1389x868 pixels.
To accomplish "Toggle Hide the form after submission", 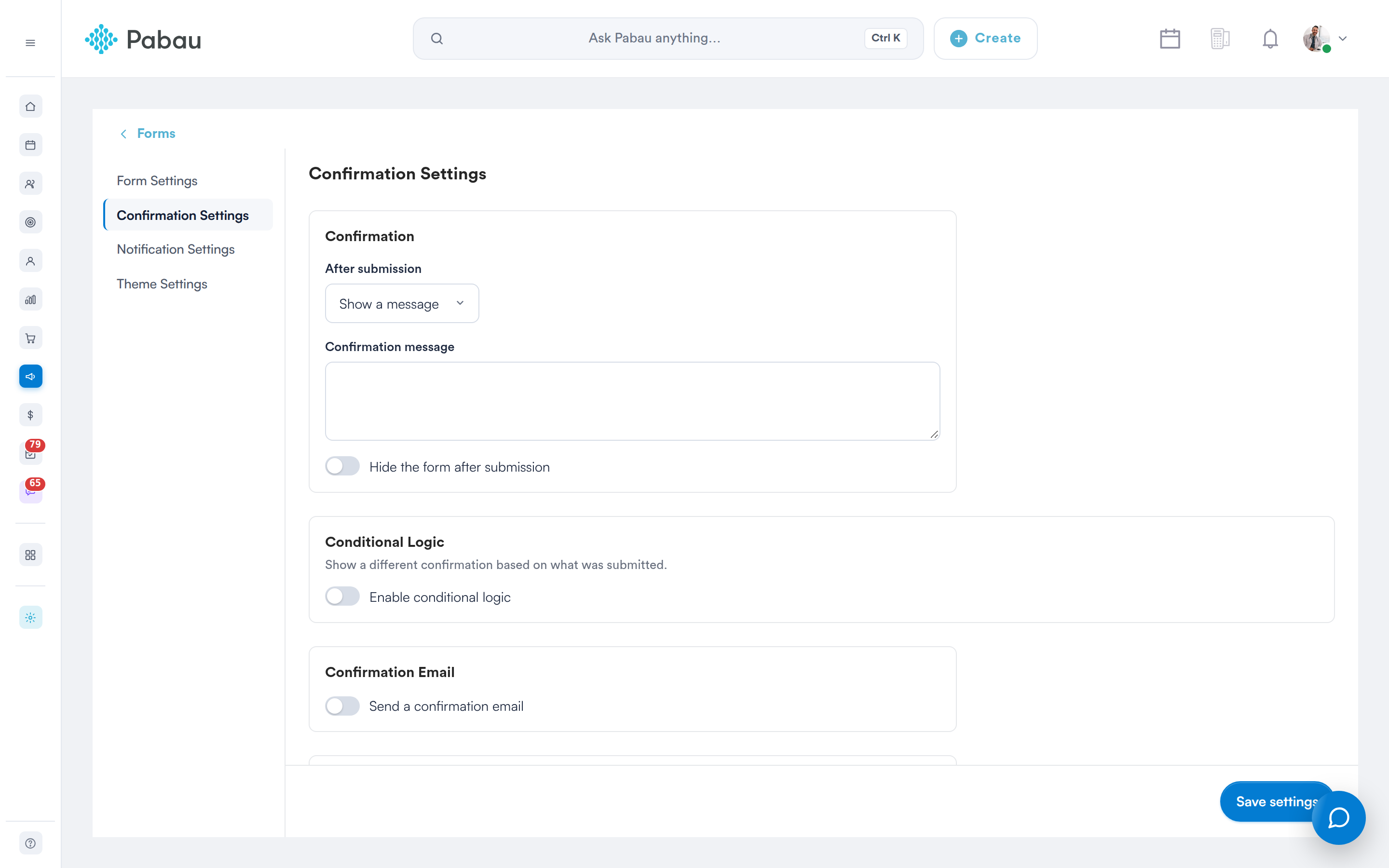I will (342, 466).
